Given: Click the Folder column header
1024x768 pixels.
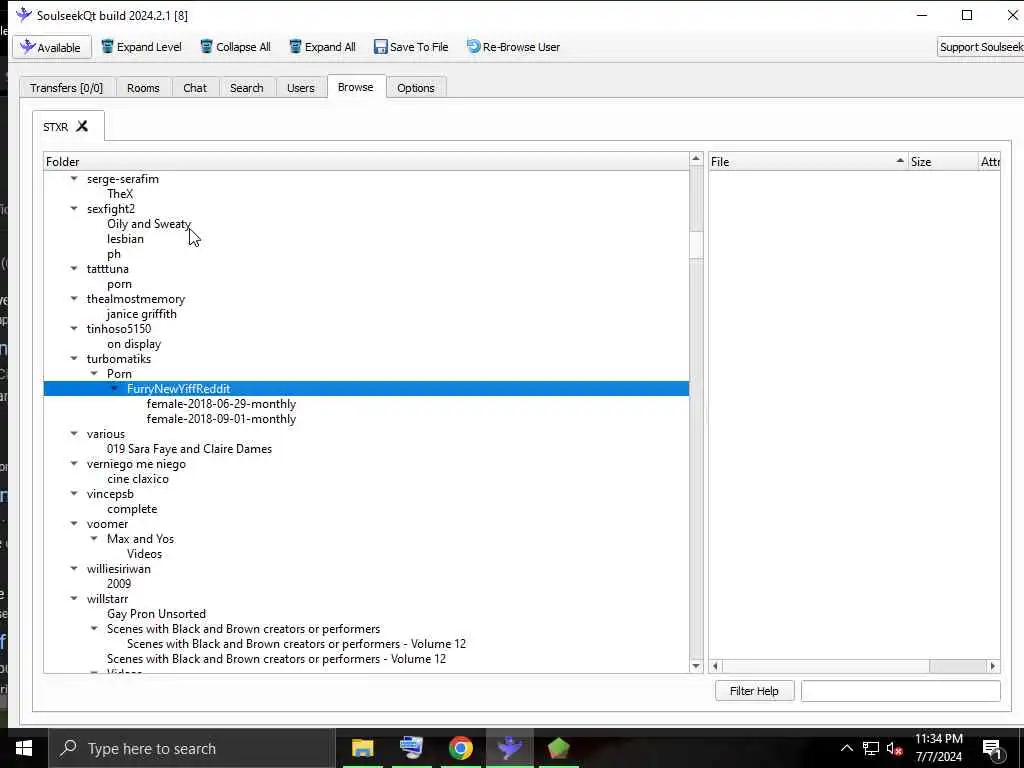Looking at the screenshot, I should click(x=366, y=161).
